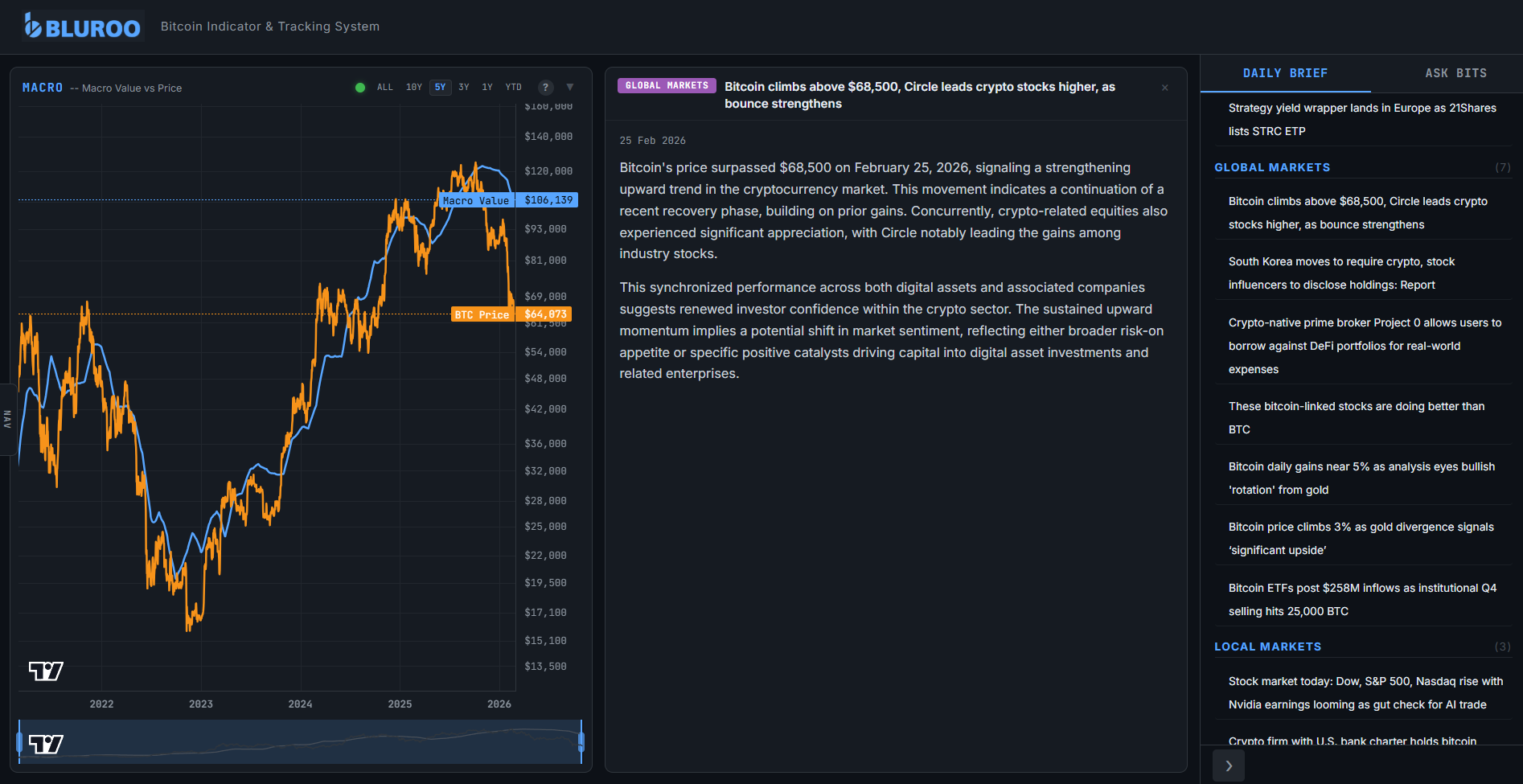The width and height of the screenshot is (1523, 784).
Task: Click the TradingView logo on the main chart
Action: point(46,671)
